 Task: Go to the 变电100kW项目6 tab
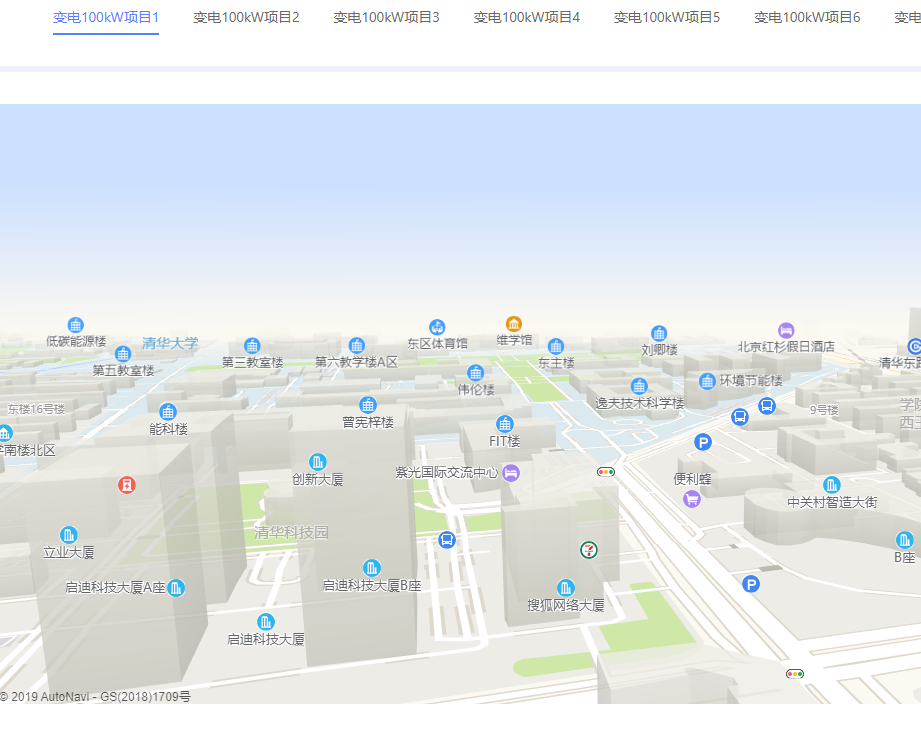807,18
